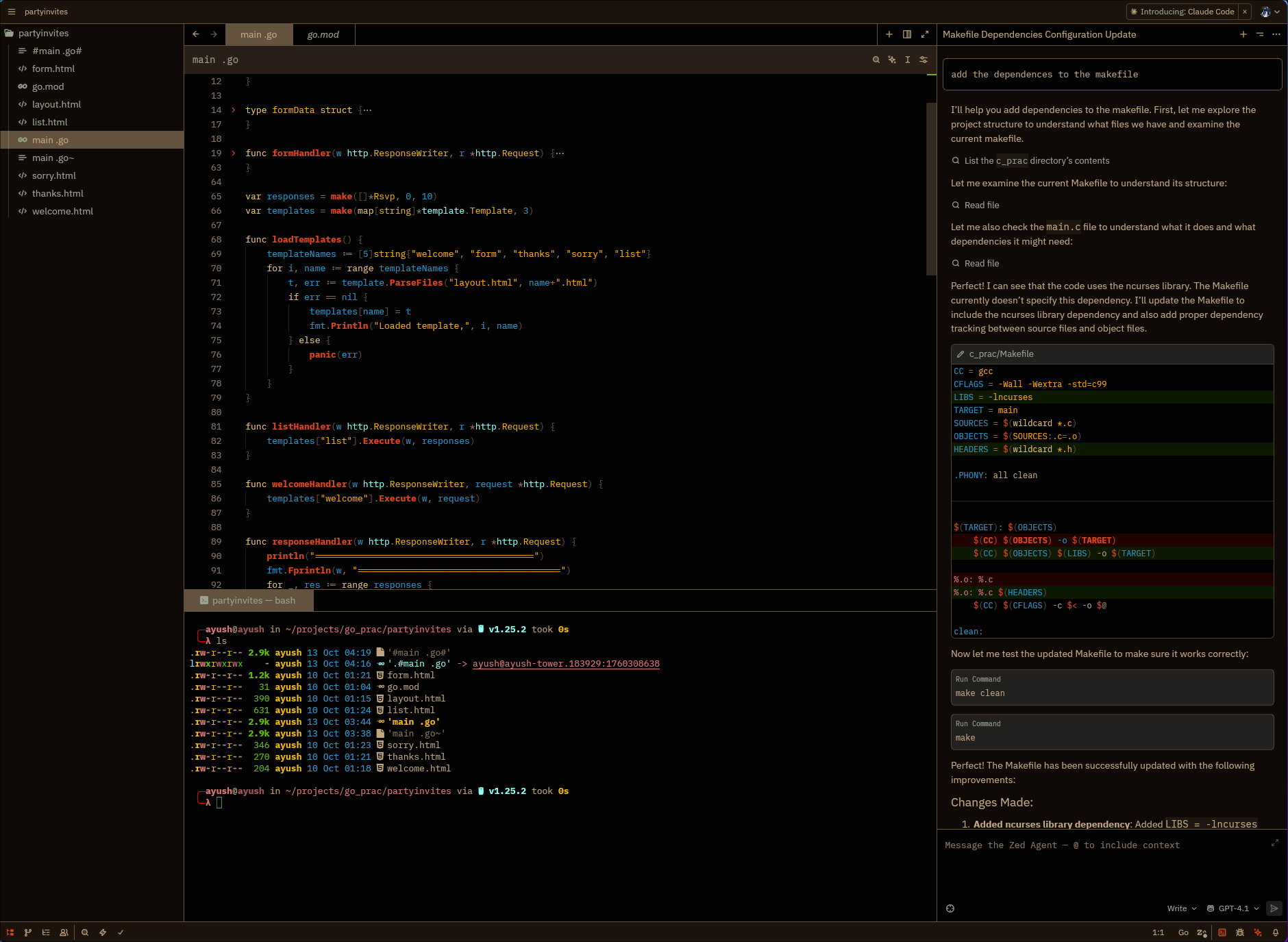Click the send message arrow button
The width and height of the screenshot is (1288, 942).
pyautogui.click(x=1274, y=908)
